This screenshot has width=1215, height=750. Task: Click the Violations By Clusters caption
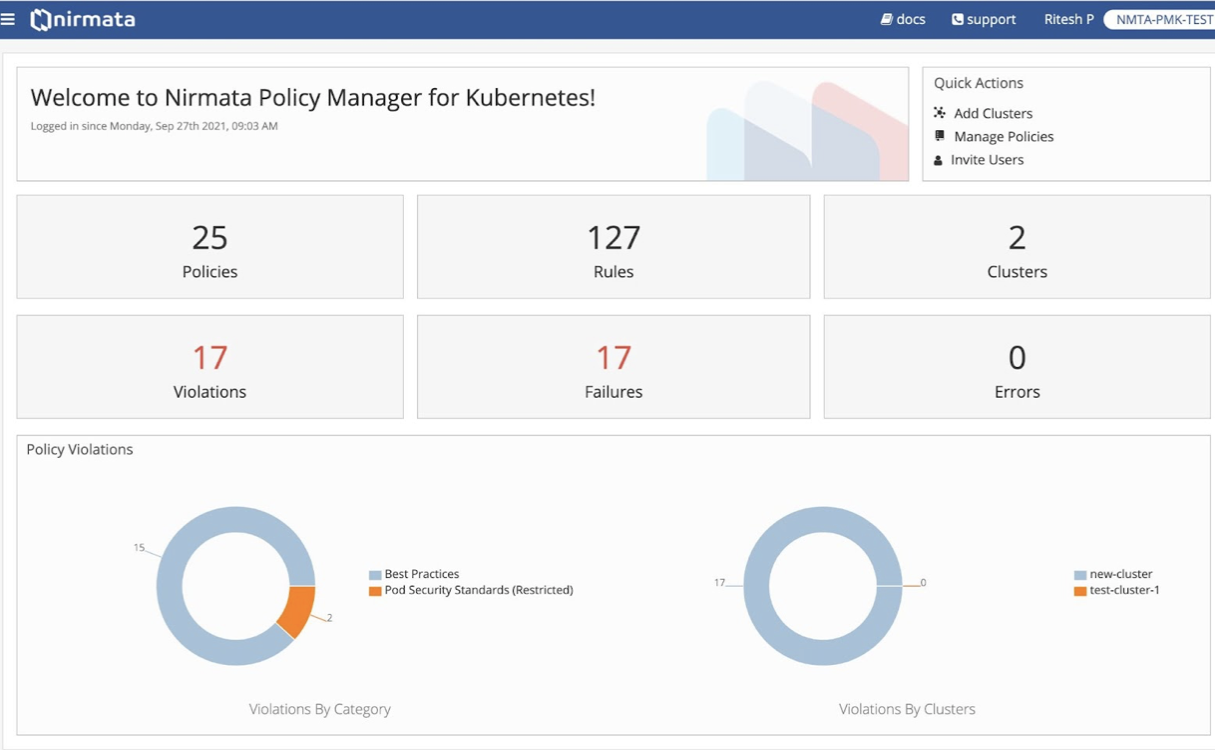point(907,709)
